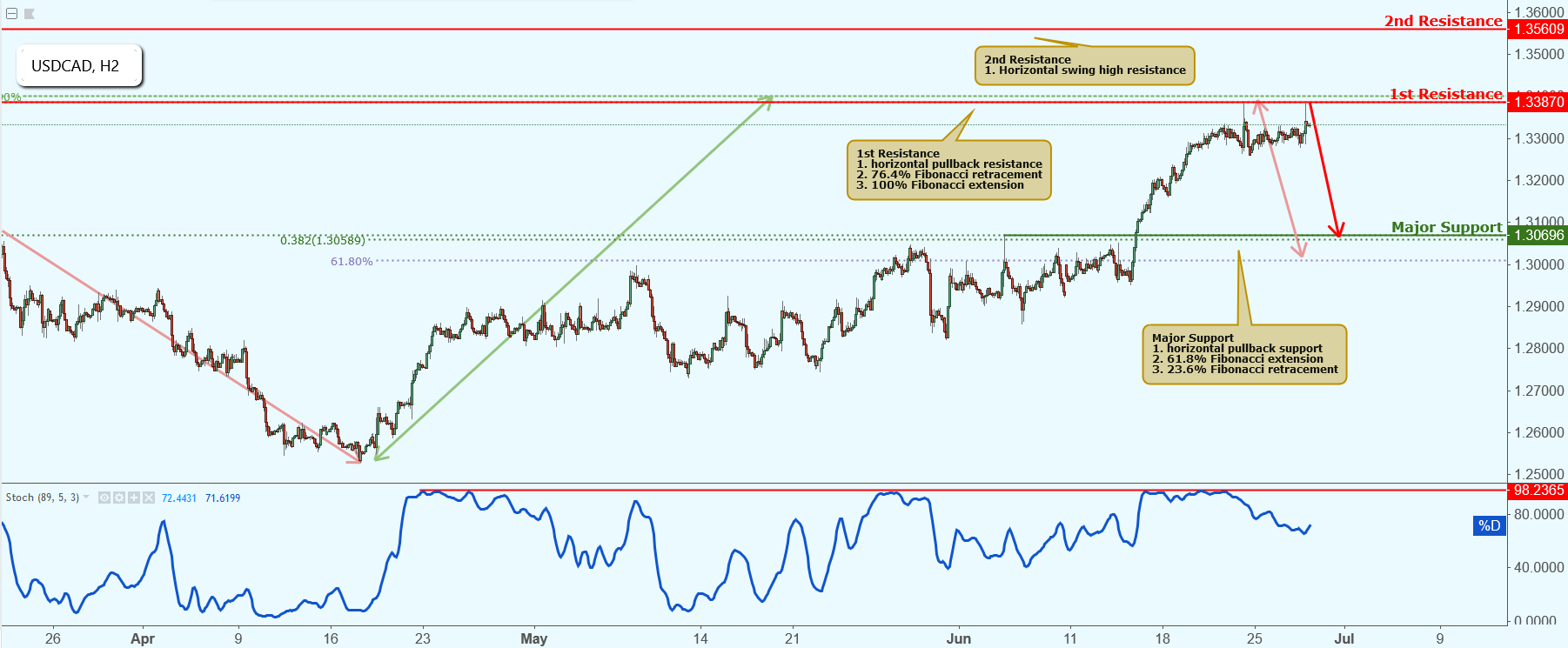Select the 2nd Resistance callout box
This screenshot has height=648, width=1568.
tap(1084, 65)
